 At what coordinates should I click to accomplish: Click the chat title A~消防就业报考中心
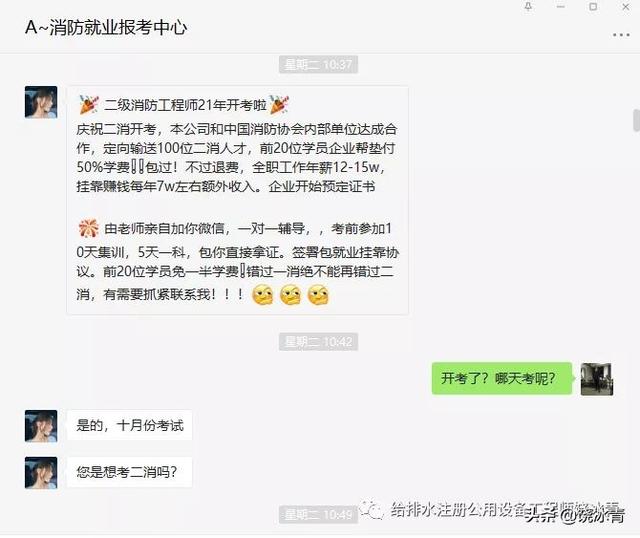pyautogui.click(x=106, y=27)
